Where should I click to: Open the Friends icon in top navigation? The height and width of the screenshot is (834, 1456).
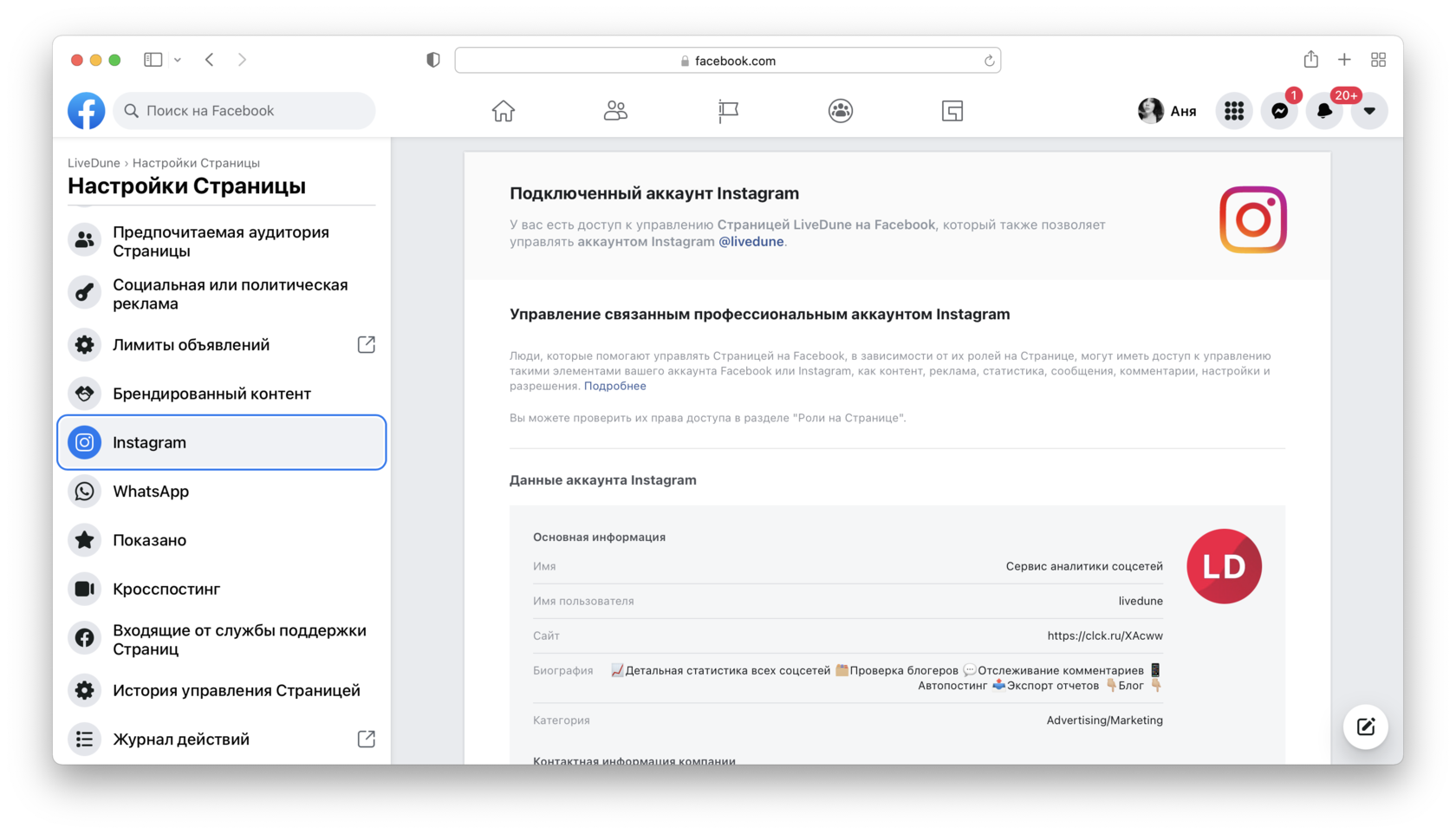click(x=615, y=110)
